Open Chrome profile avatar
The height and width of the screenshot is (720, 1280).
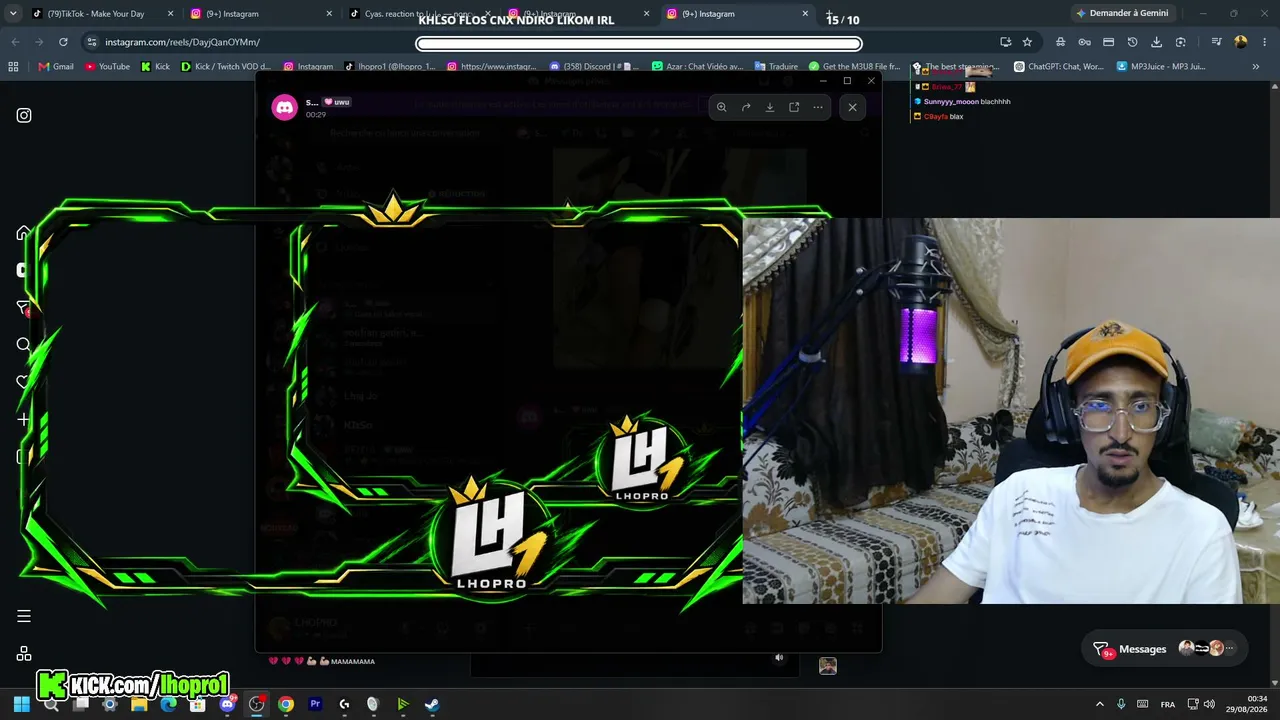click(x=1241, y=42)
